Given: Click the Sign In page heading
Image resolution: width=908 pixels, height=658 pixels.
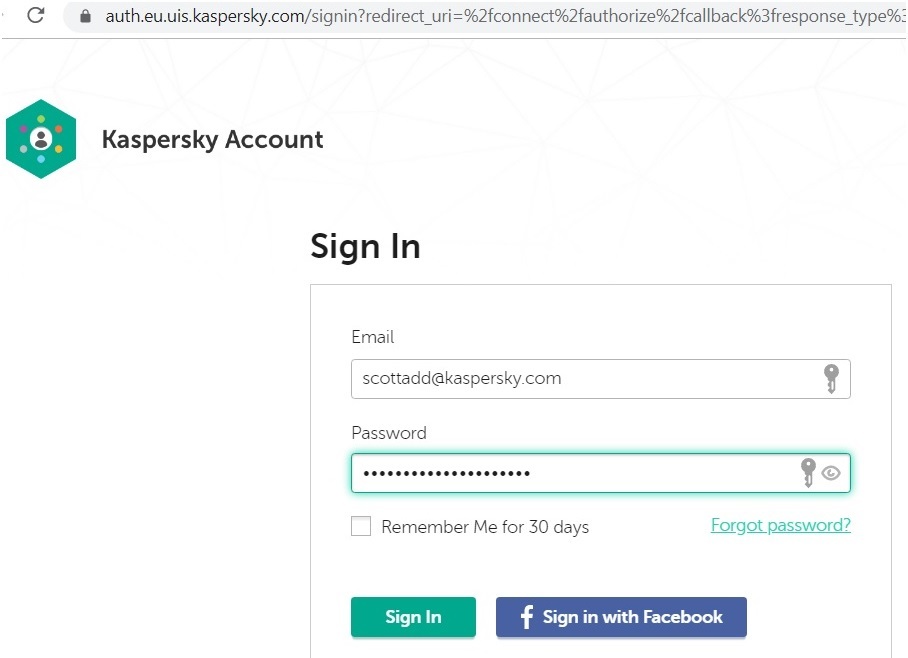Looking at the screenshot, I should point(365,247).
